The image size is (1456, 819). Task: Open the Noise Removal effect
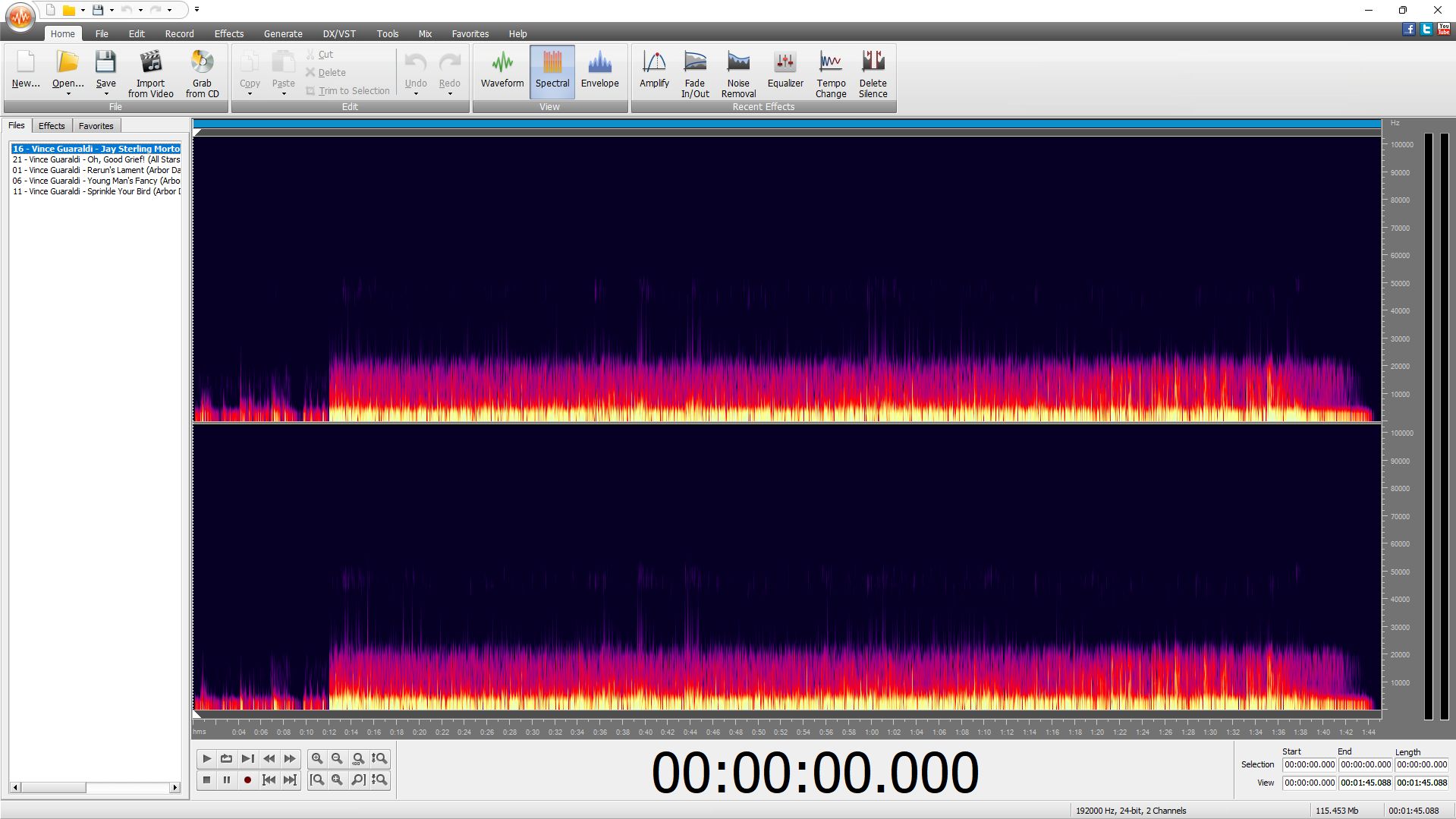click(737, 74)
